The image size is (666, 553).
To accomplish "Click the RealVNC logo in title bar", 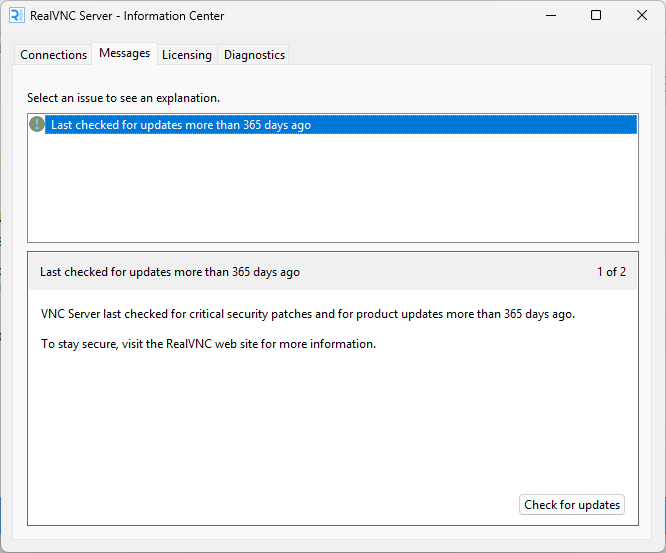I will click(x=17, y=16).
